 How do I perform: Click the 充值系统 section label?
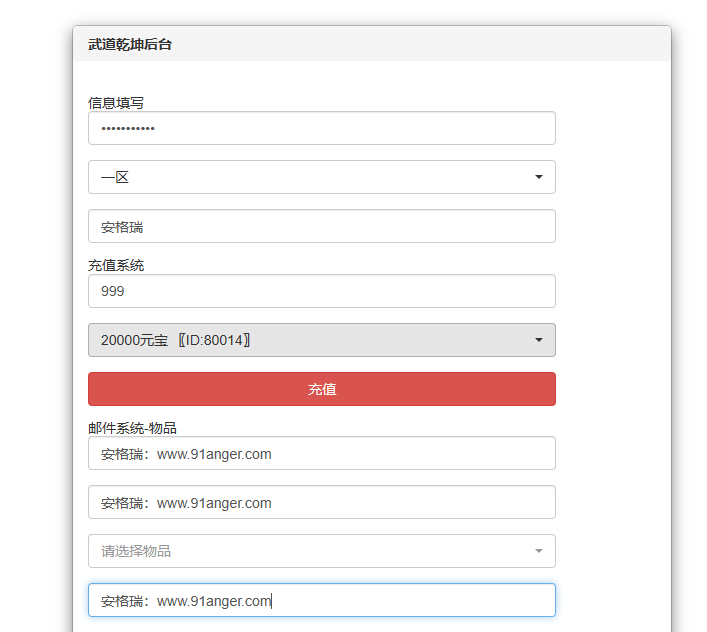click(x=116, y=265)
